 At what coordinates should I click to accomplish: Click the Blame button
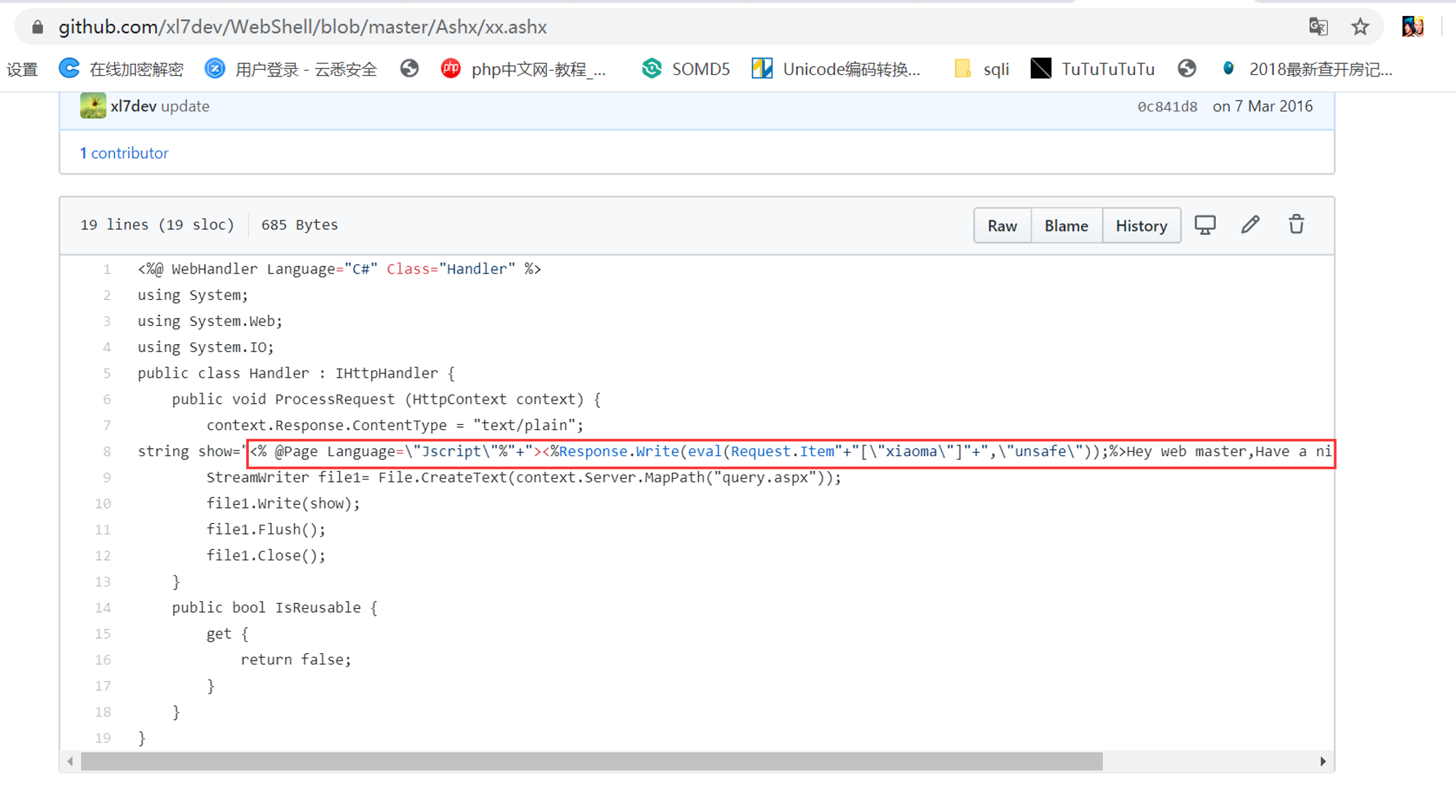pos(1066,226)
